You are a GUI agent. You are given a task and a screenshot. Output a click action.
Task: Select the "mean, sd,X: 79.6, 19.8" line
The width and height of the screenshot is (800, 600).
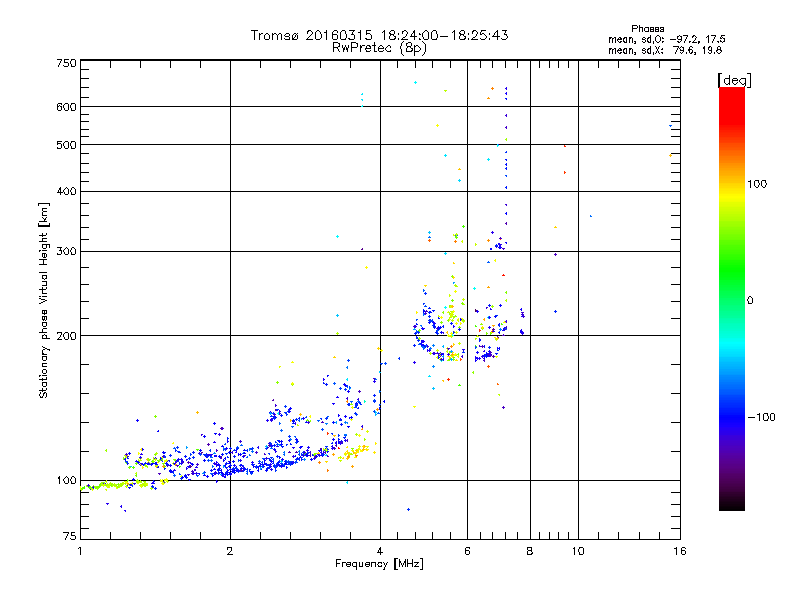tap(665, 50)
